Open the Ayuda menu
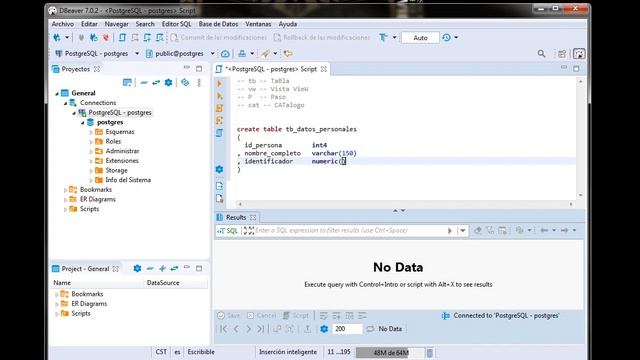 288,24
